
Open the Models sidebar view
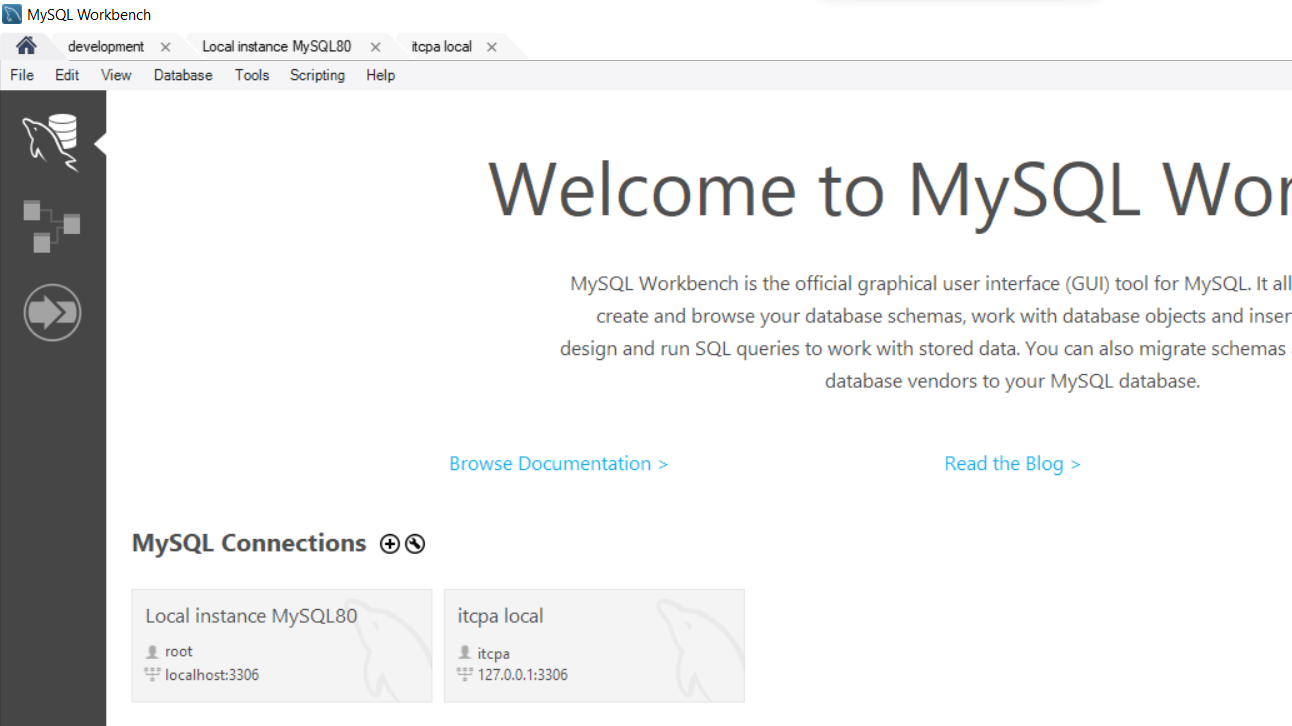(52, 226)
